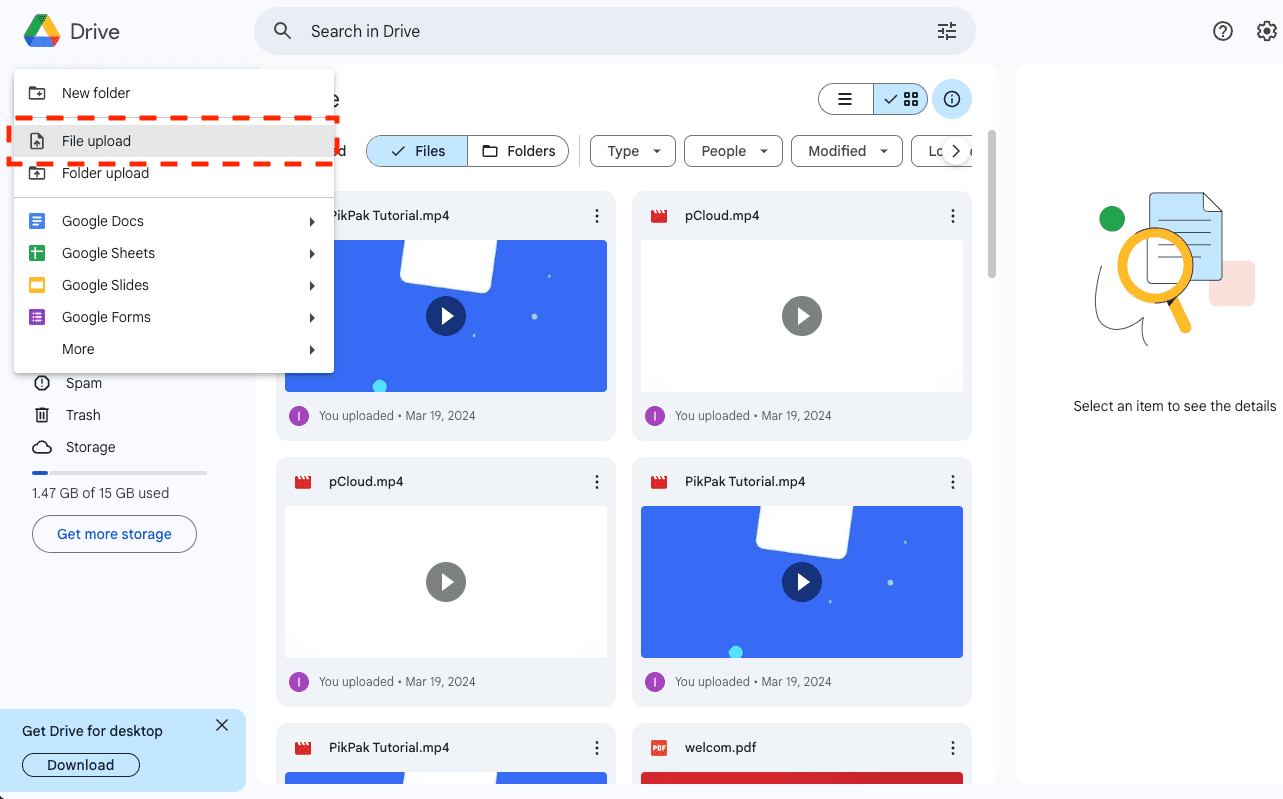Click the Get more storage button

[x=114, y=534]
